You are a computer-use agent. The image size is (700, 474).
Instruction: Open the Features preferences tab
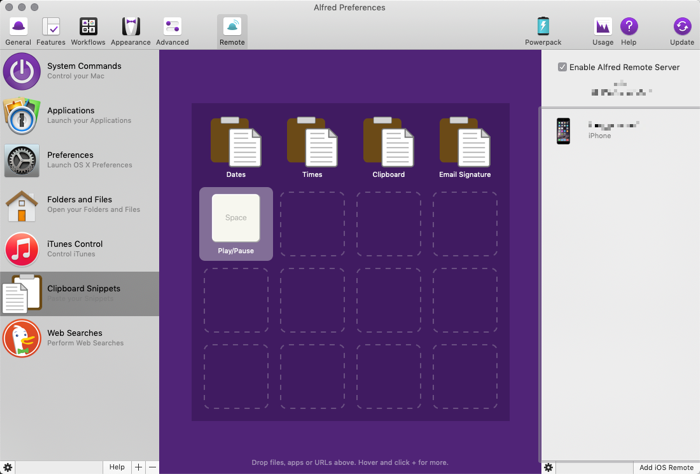[51, 31]
